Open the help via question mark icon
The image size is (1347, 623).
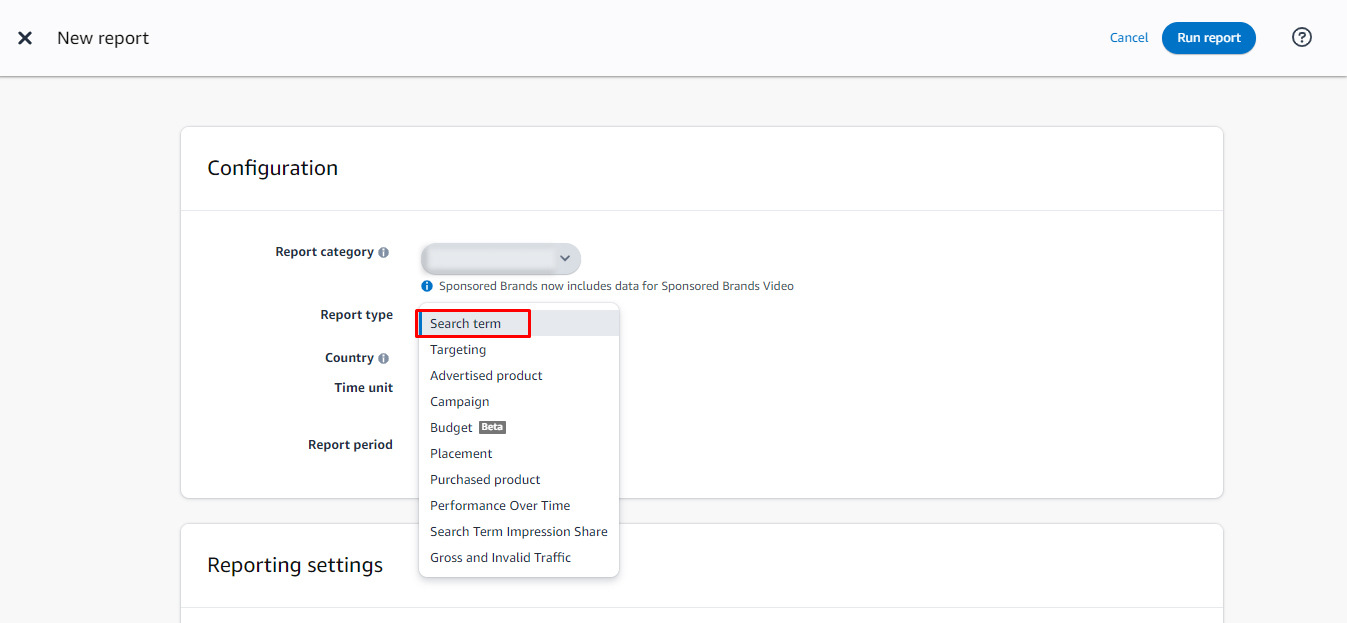(x=1301, y=36)
